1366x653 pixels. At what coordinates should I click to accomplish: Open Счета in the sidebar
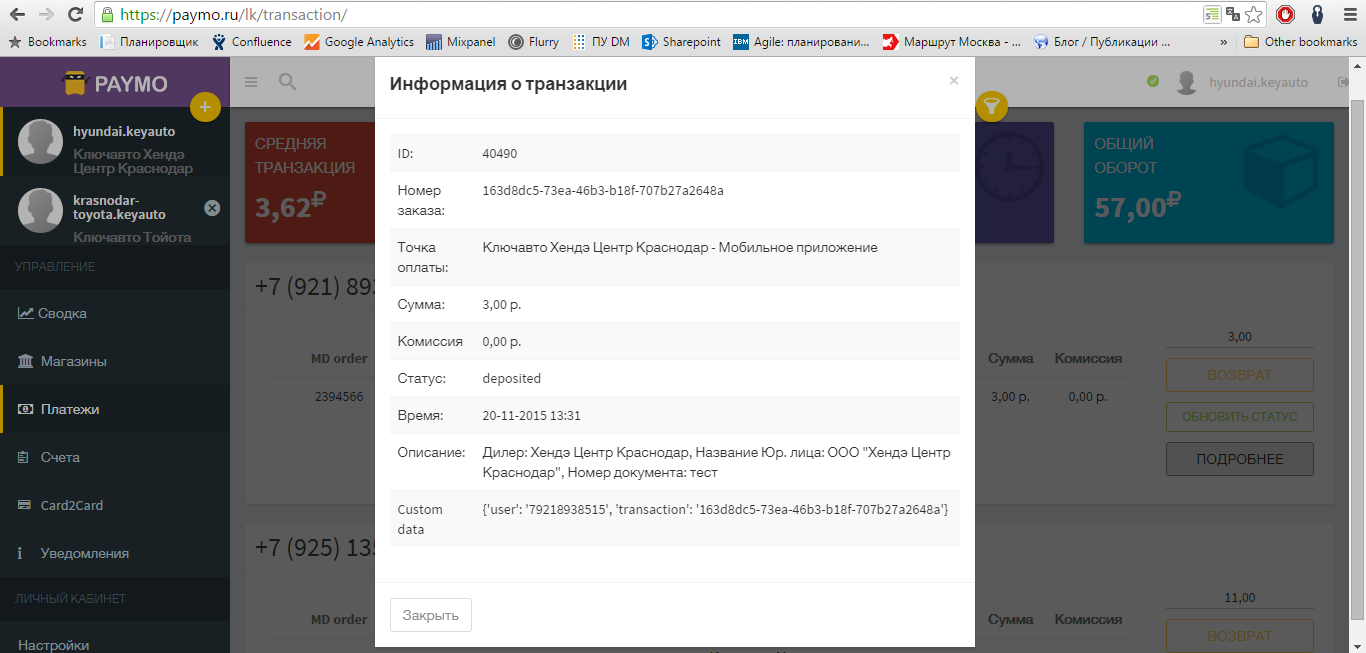(x=115, y=457)
